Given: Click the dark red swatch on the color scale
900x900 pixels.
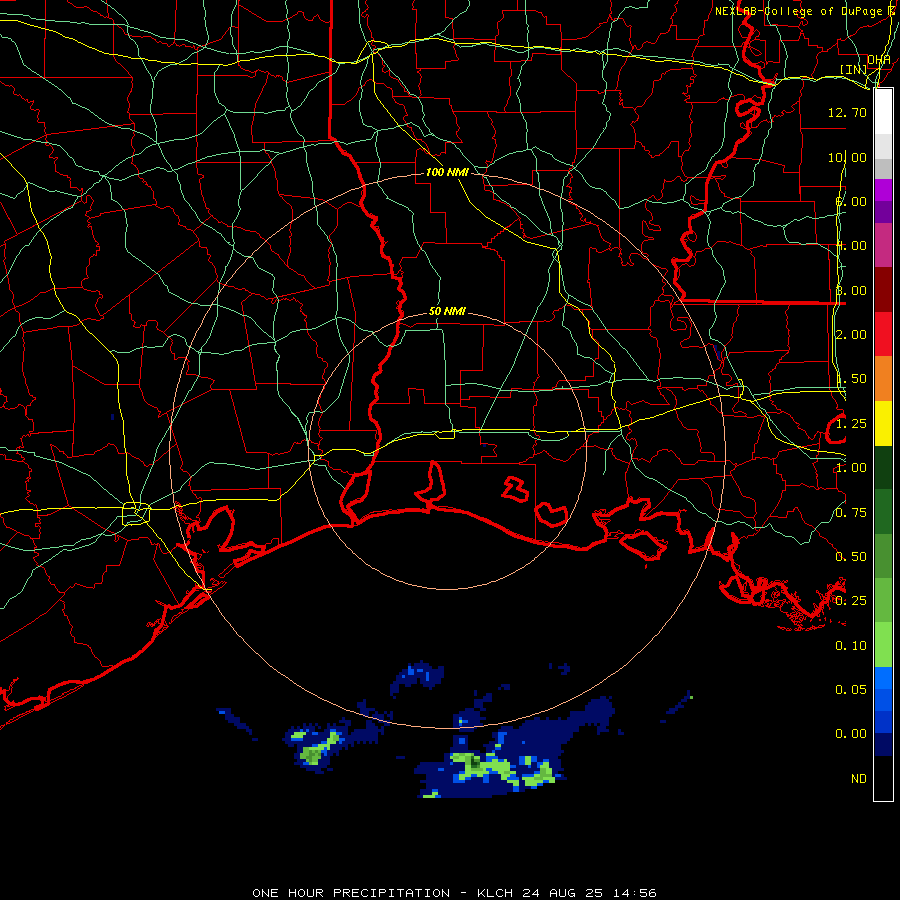Looking at the screenshot, I should (x=883, y=290).
